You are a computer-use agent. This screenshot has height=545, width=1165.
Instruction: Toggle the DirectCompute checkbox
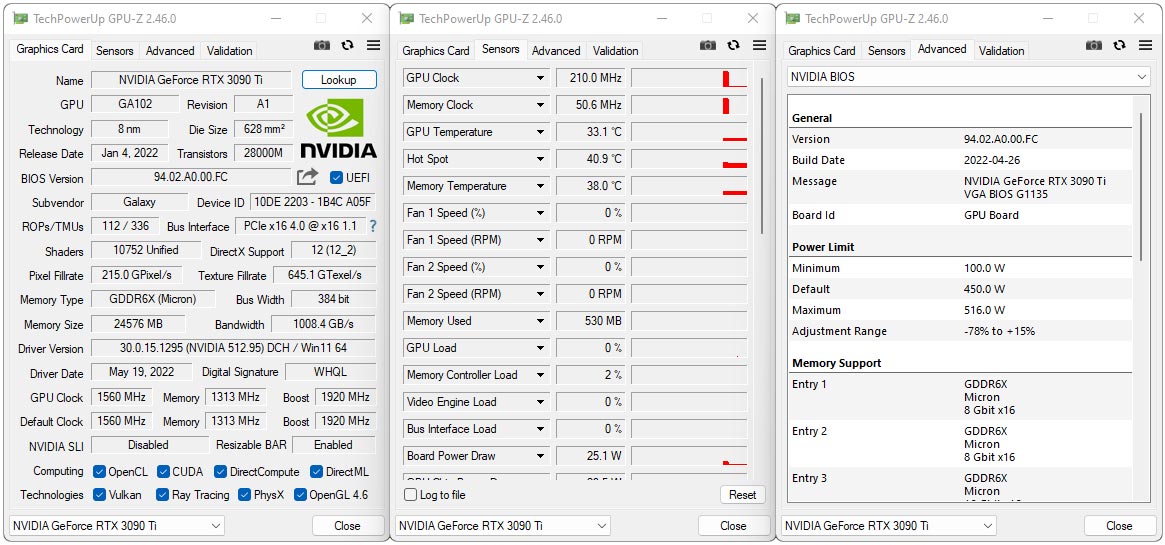point(220,471)
